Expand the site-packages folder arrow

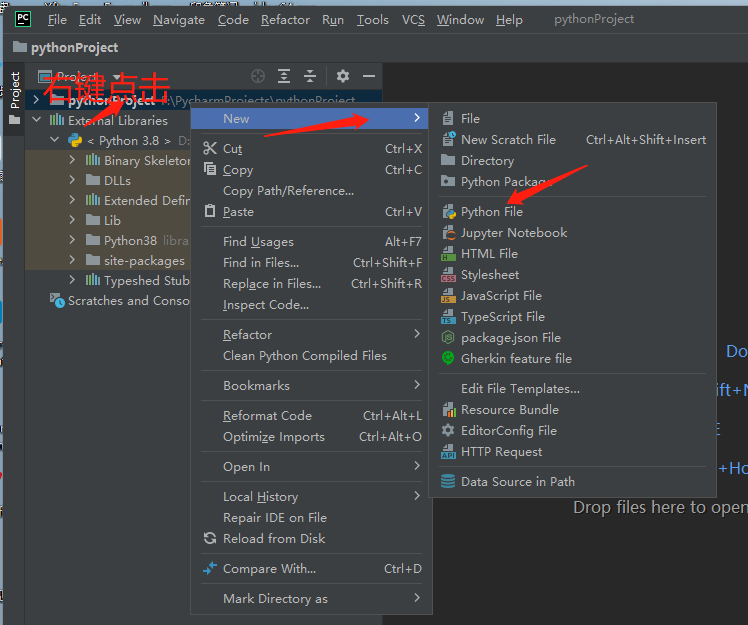[x=73, y=260]
